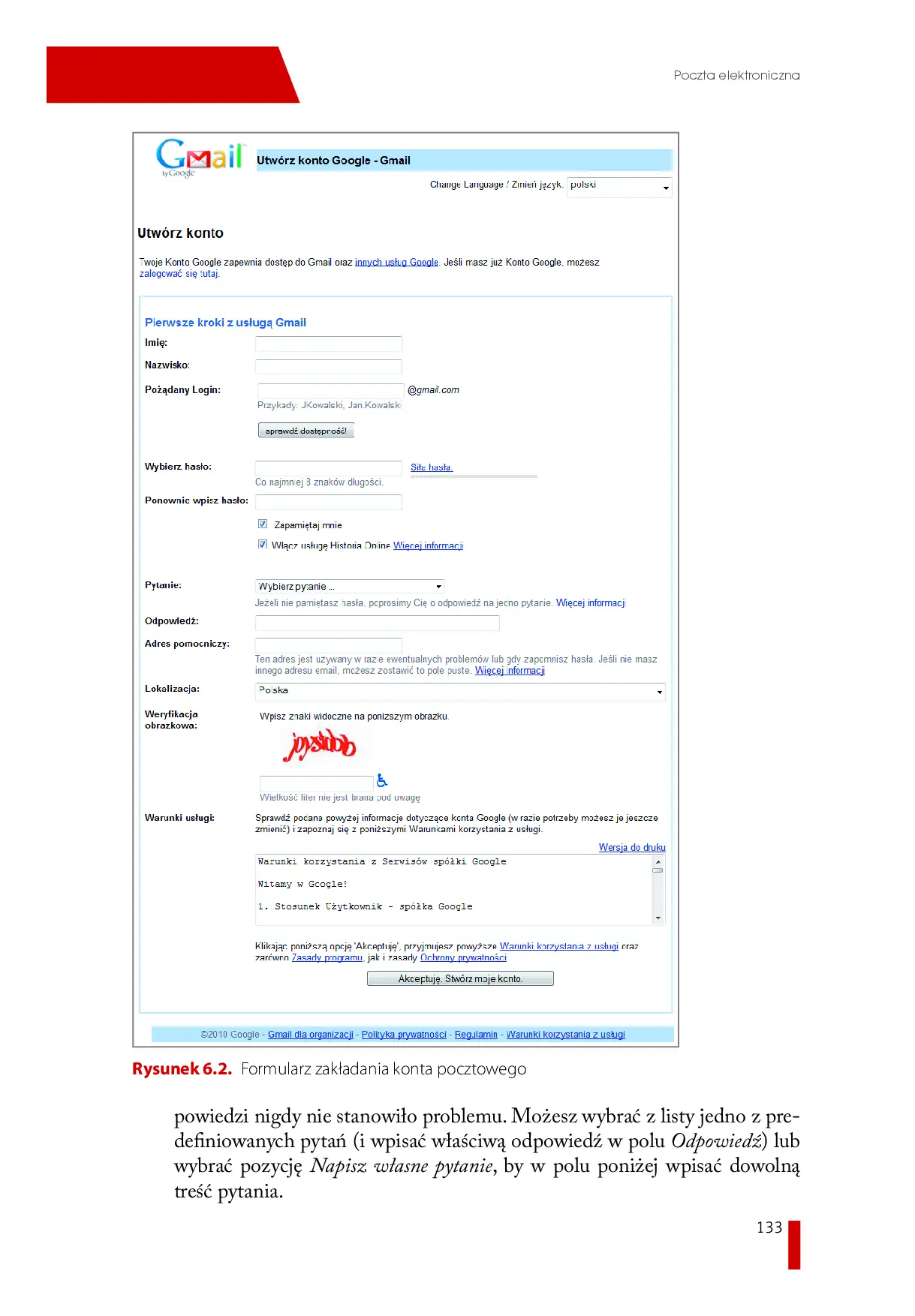This screenshot has height=1316, width=915.
Task: Focus the Odpowiedź input field
Action: tap(378, 623)
